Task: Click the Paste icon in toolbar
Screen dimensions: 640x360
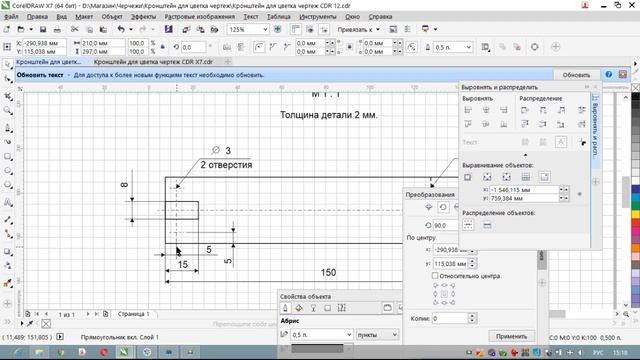Action: [103, 29]
